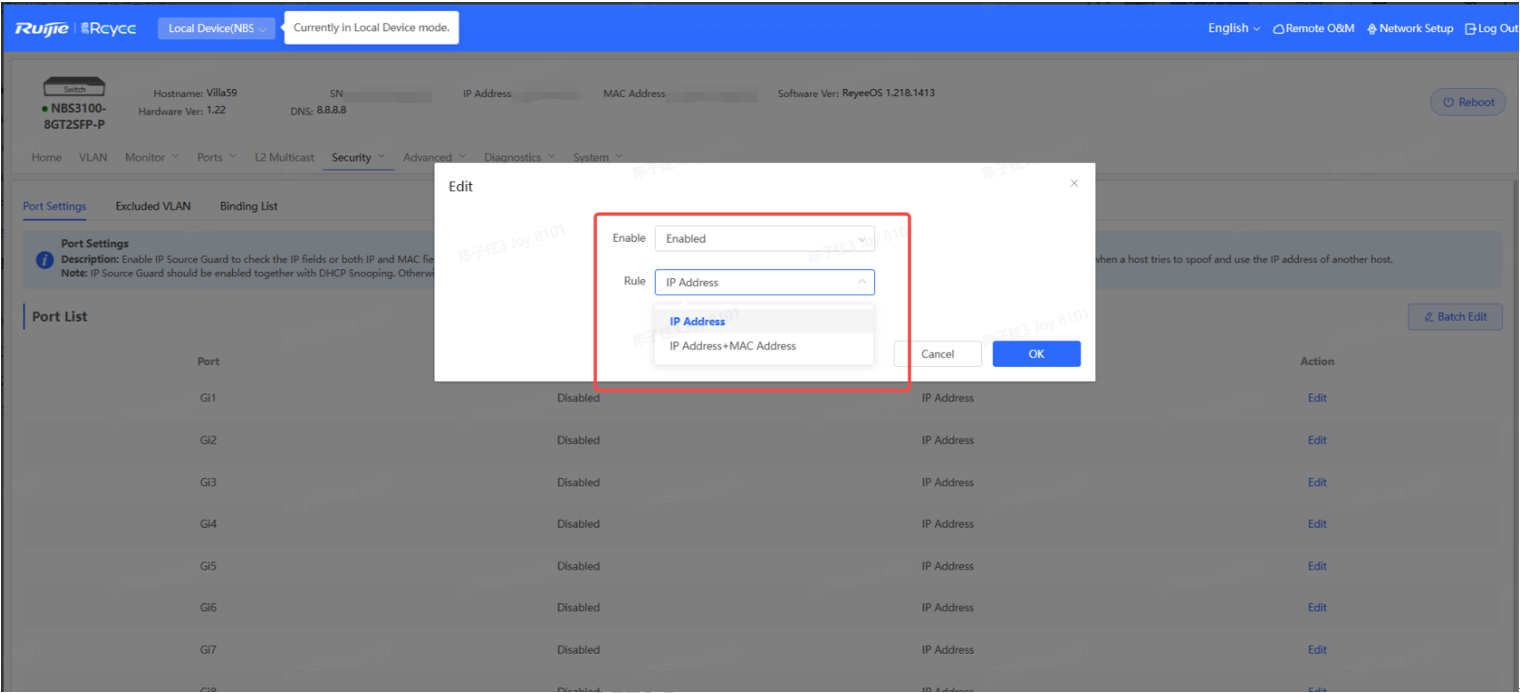Click the Disabled status in the Gi3 row
This screenshot has width=1520, height=693.
click(578, 482)
